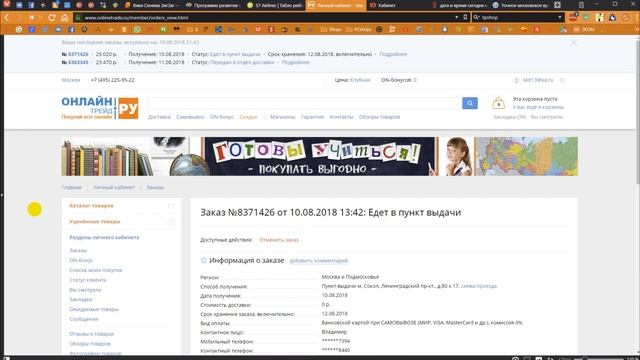
Task: Open Статус клиента in the sidebar
Action: (88, 280)
